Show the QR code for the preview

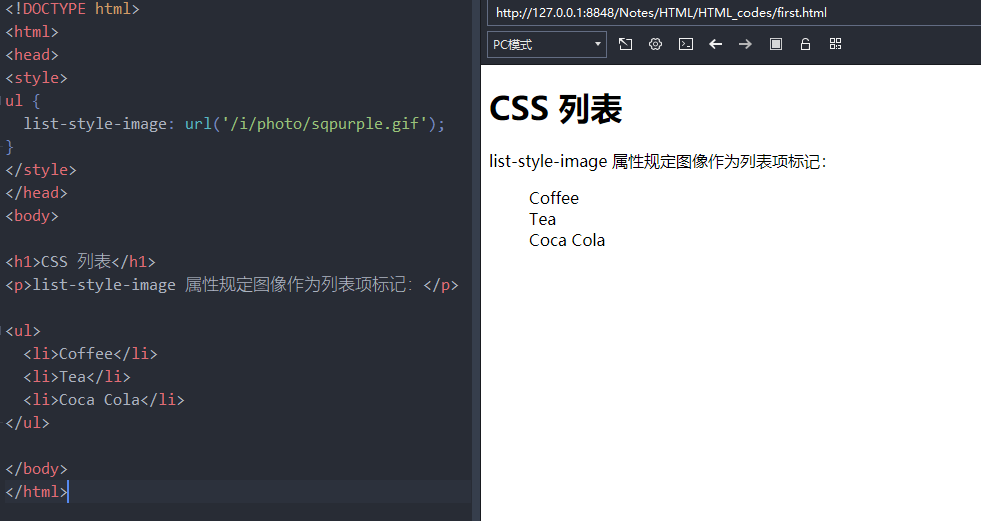tap(835, 44)
